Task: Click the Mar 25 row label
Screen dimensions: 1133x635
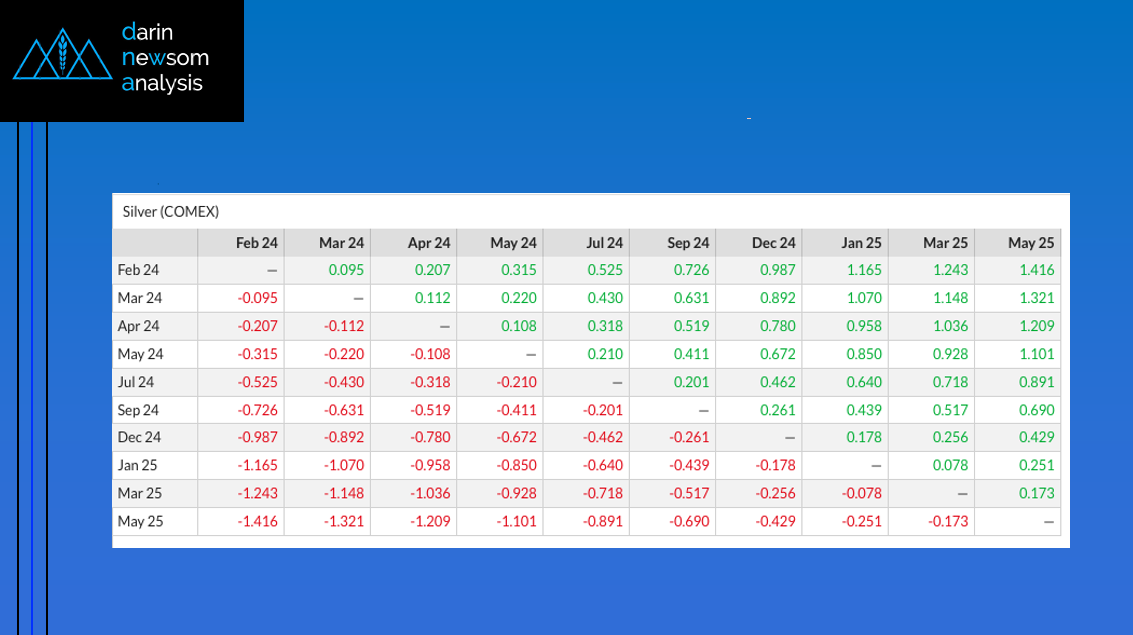Action: (x=139, y=494)
